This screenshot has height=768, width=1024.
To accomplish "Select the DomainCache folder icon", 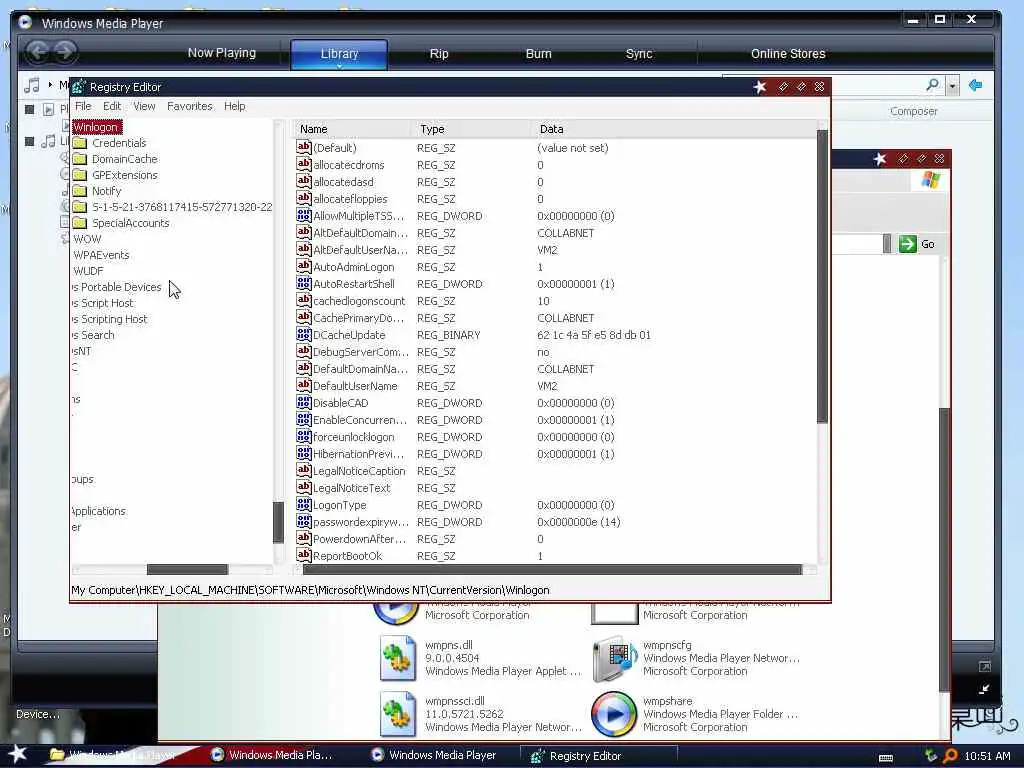I will point(80,159).
